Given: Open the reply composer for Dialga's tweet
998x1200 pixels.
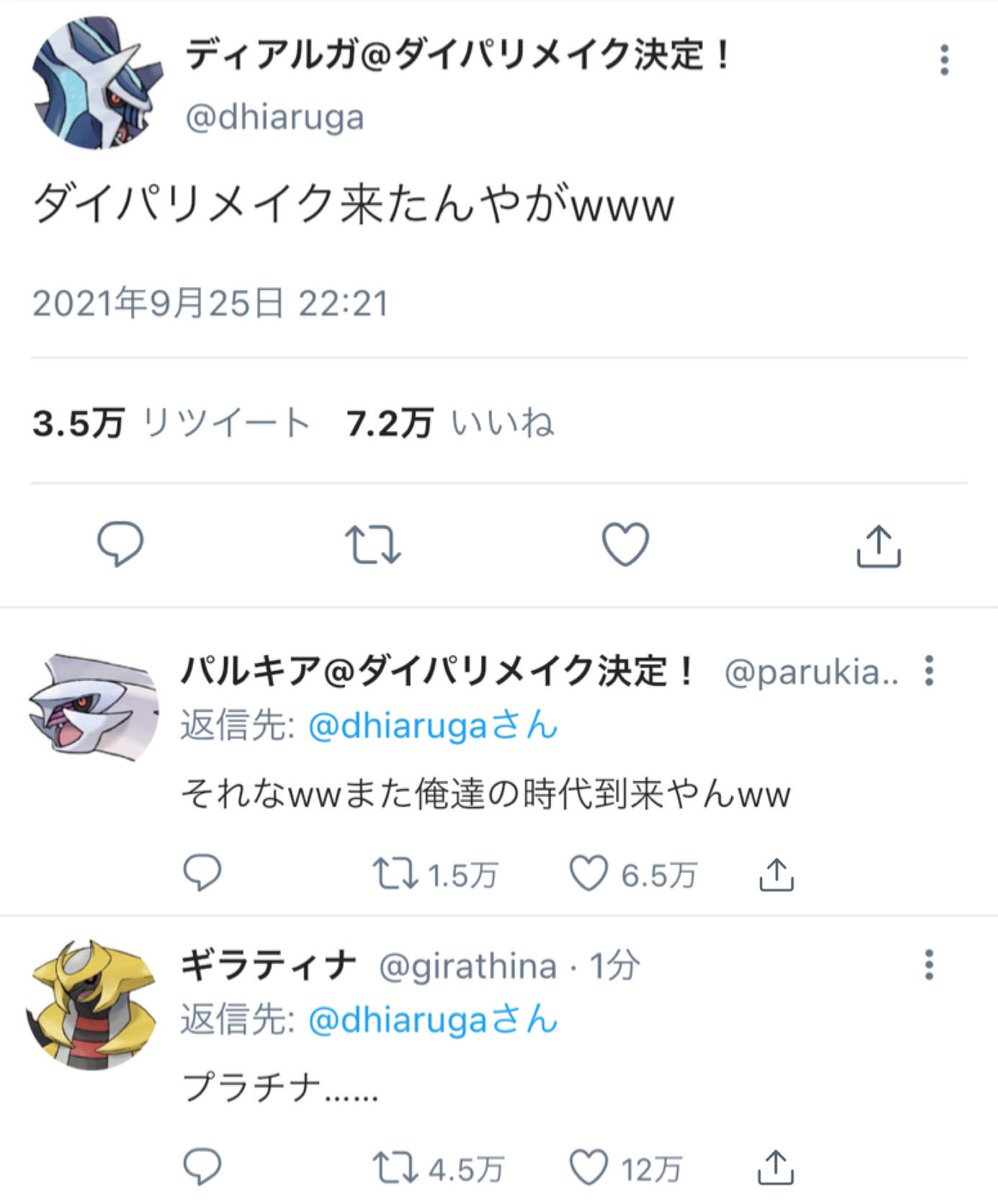Looking at the screenshot, I should [120, 545].
